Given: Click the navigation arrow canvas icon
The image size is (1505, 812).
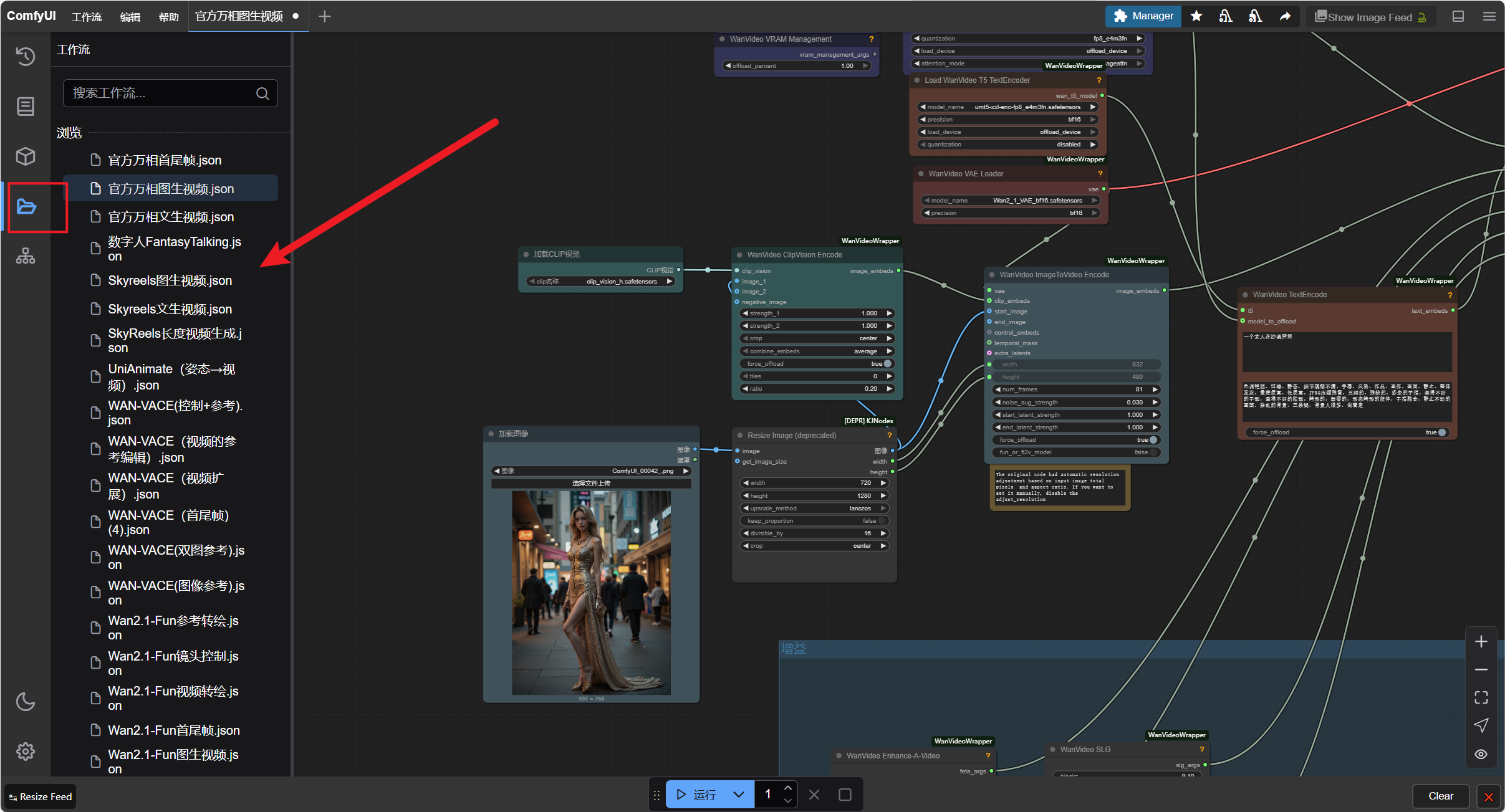Looking at the screenshot, I should pos(1481,725).
